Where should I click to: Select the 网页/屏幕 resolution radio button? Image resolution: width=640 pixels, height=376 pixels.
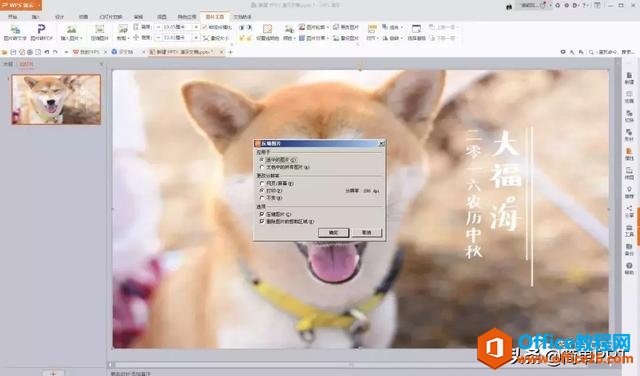[262, 183]
